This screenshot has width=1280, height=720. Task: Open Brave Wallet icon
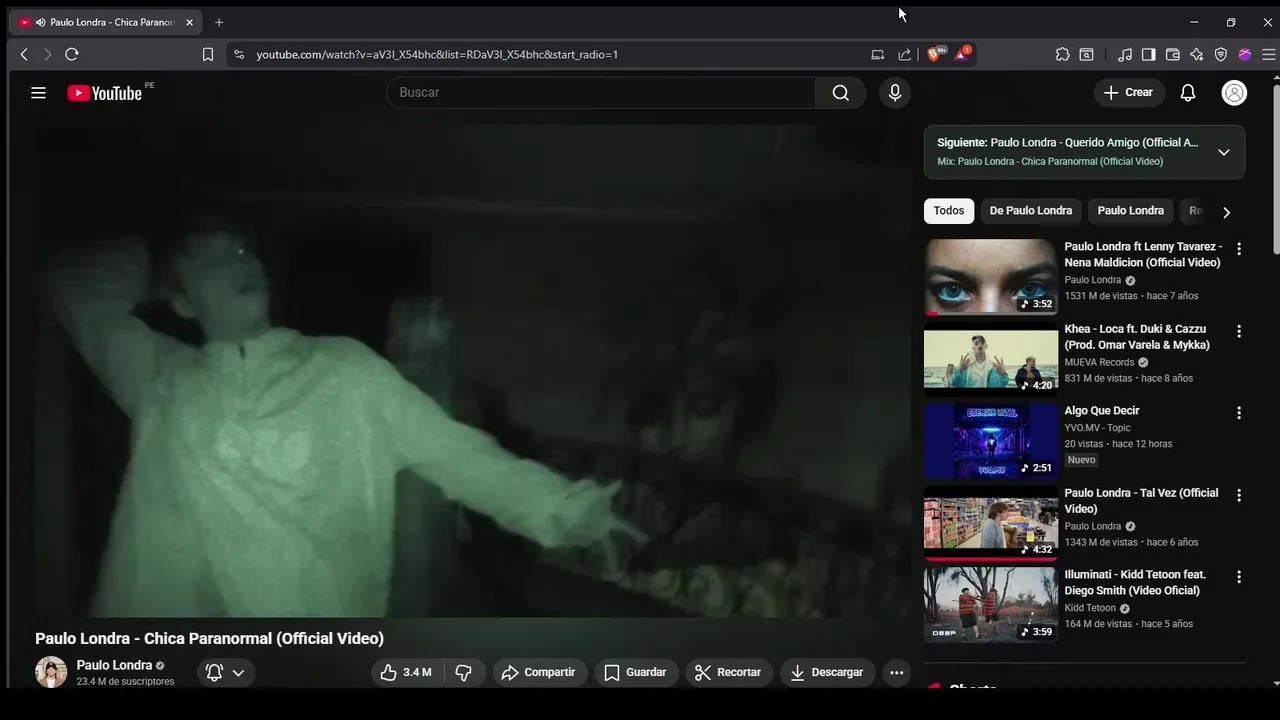(x=1173, y=55)
